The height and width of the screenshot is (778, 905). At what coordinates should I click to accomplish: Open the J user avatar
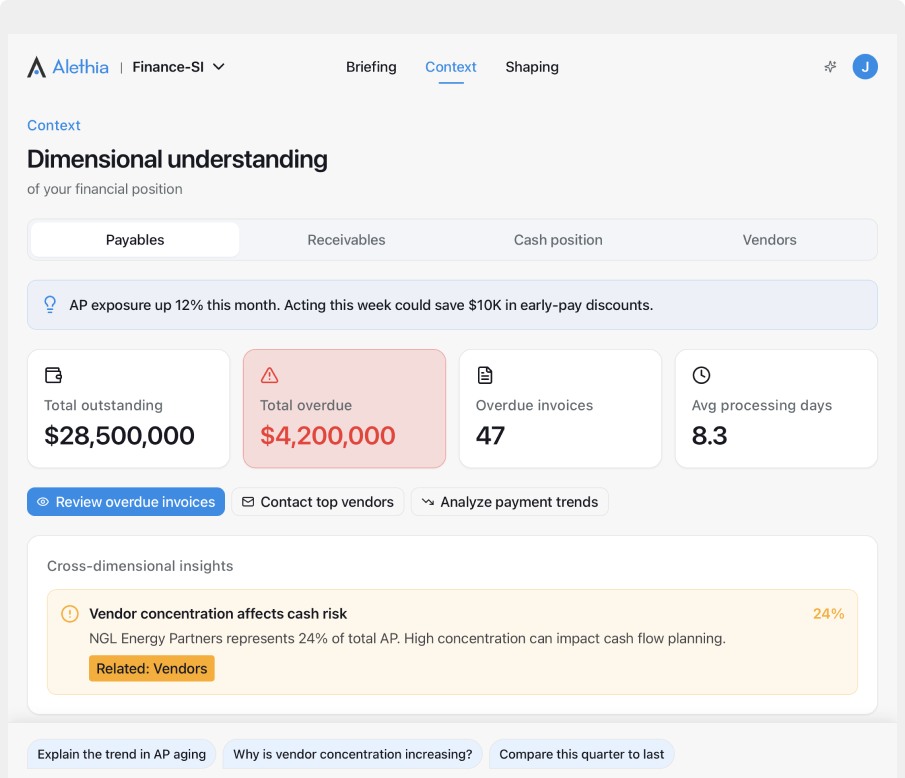pos(865,67)
